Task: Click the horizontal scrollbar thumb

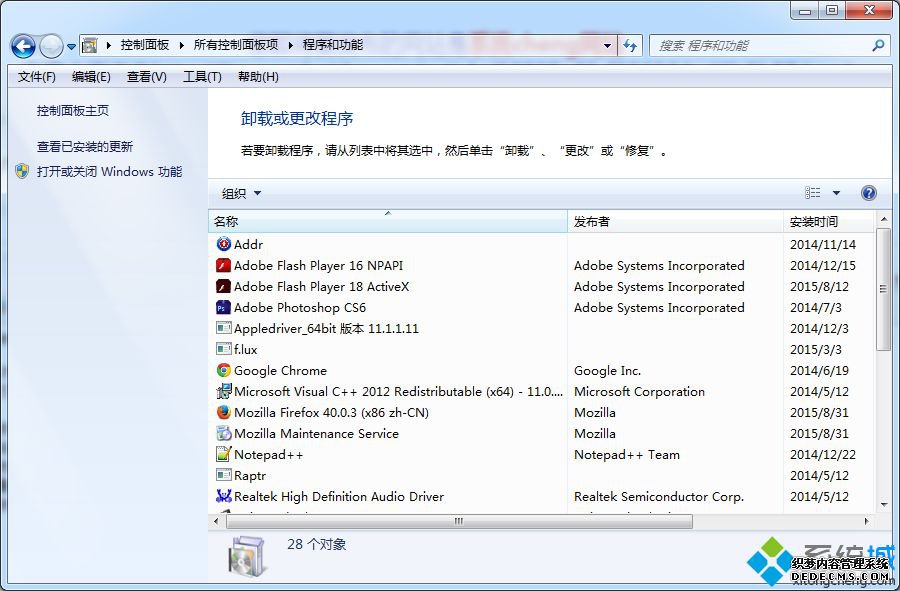Action: [459, 521]
